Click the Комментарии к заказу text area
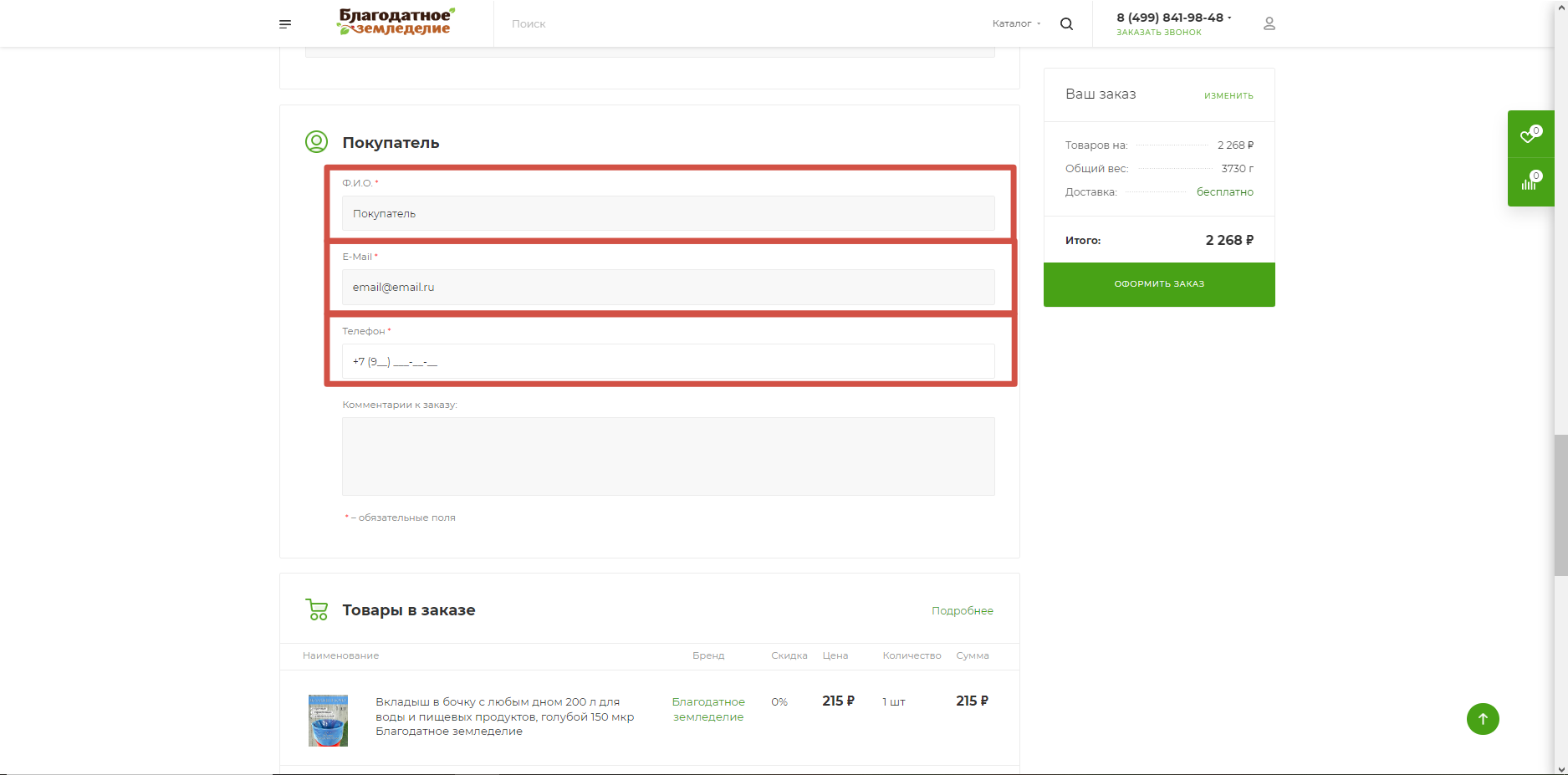This screenshot has height=775, width=1568. click(x=667, y=456)
